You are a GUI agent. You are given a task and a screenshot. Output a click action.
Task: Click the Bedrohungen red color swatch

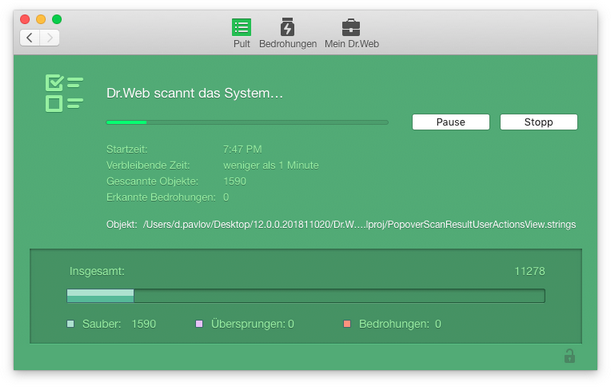pos(347,324)
